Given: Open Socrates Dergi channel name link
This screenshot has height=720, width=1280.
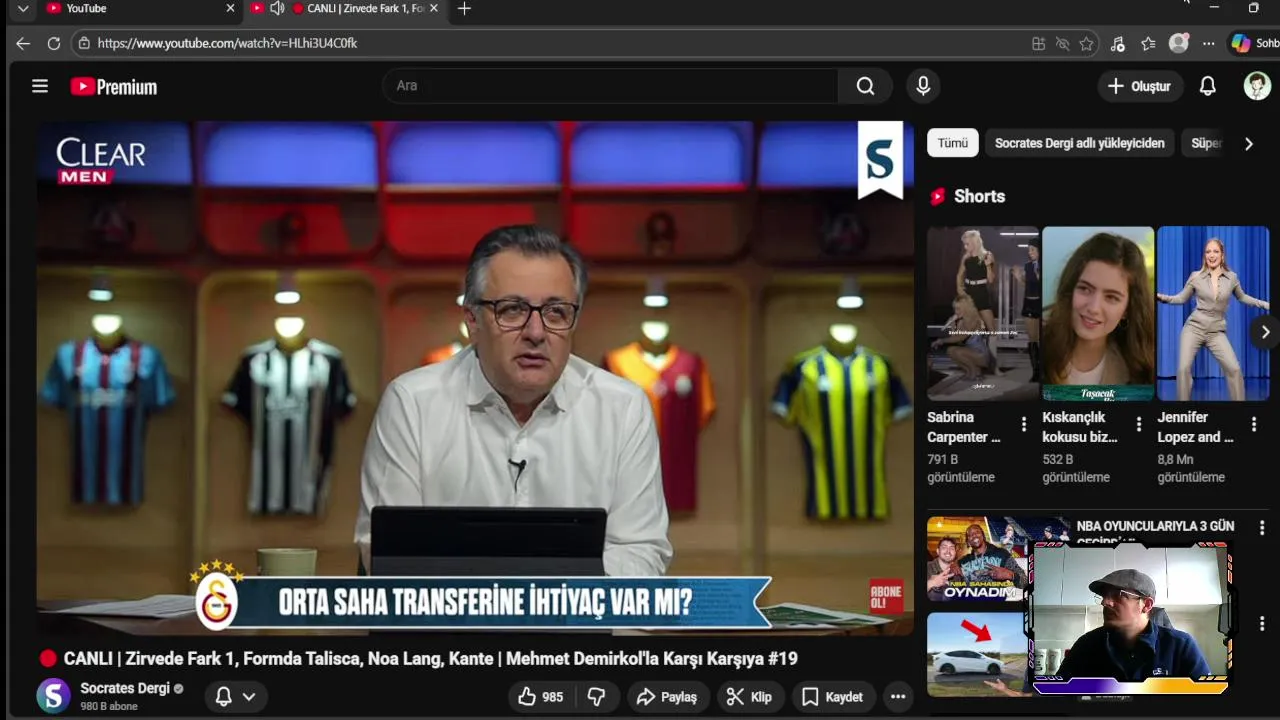Looking at the screenshot, I should [x=125, y=688].
